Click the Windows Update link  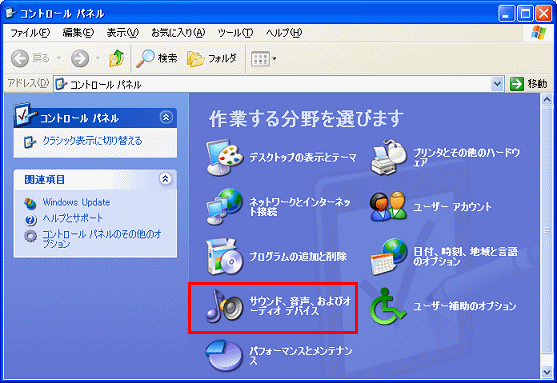[76, 202]
